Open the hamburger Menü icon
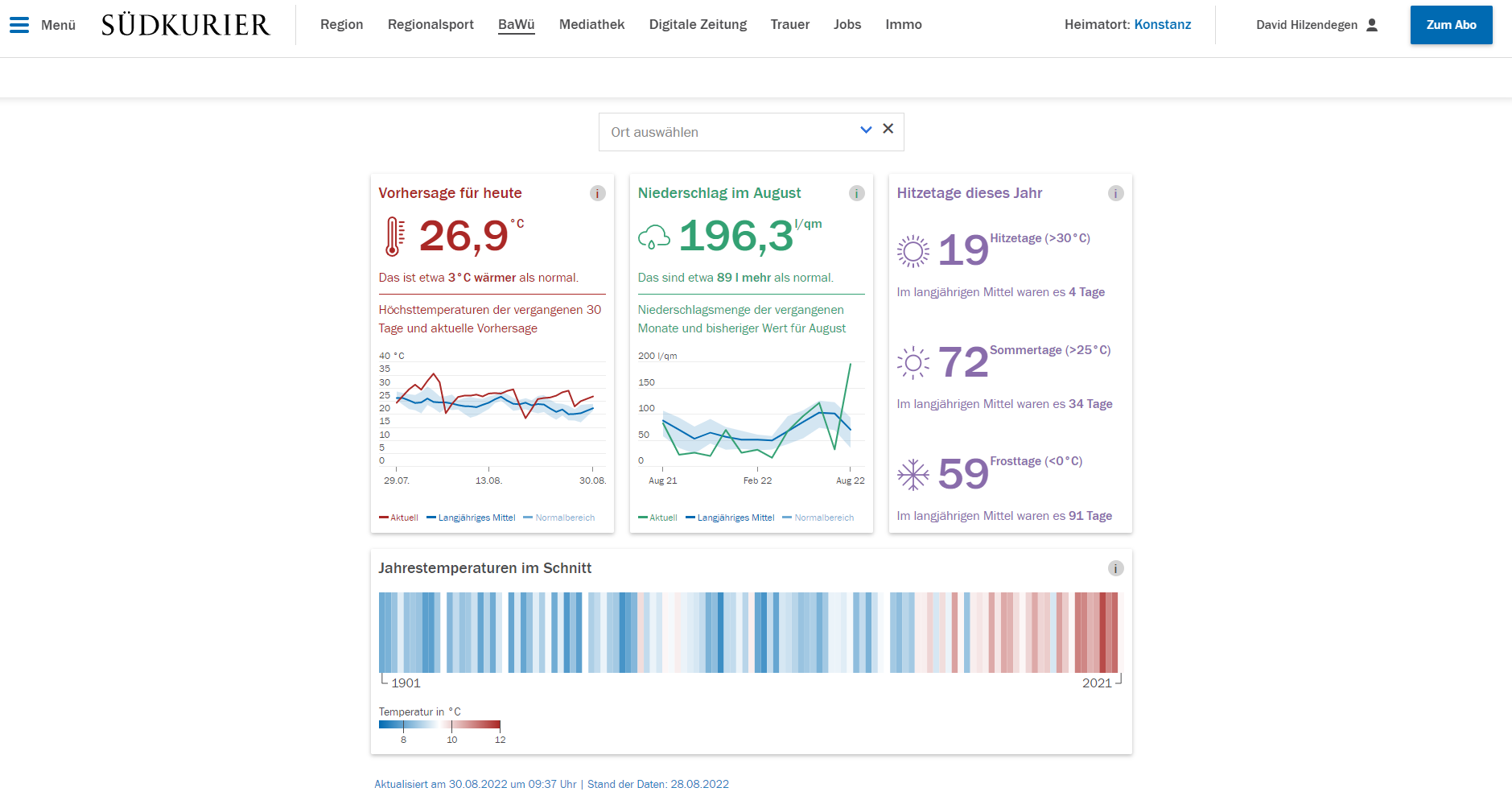The height and width of the screenshot is (796, 1512). coord(19,25)
